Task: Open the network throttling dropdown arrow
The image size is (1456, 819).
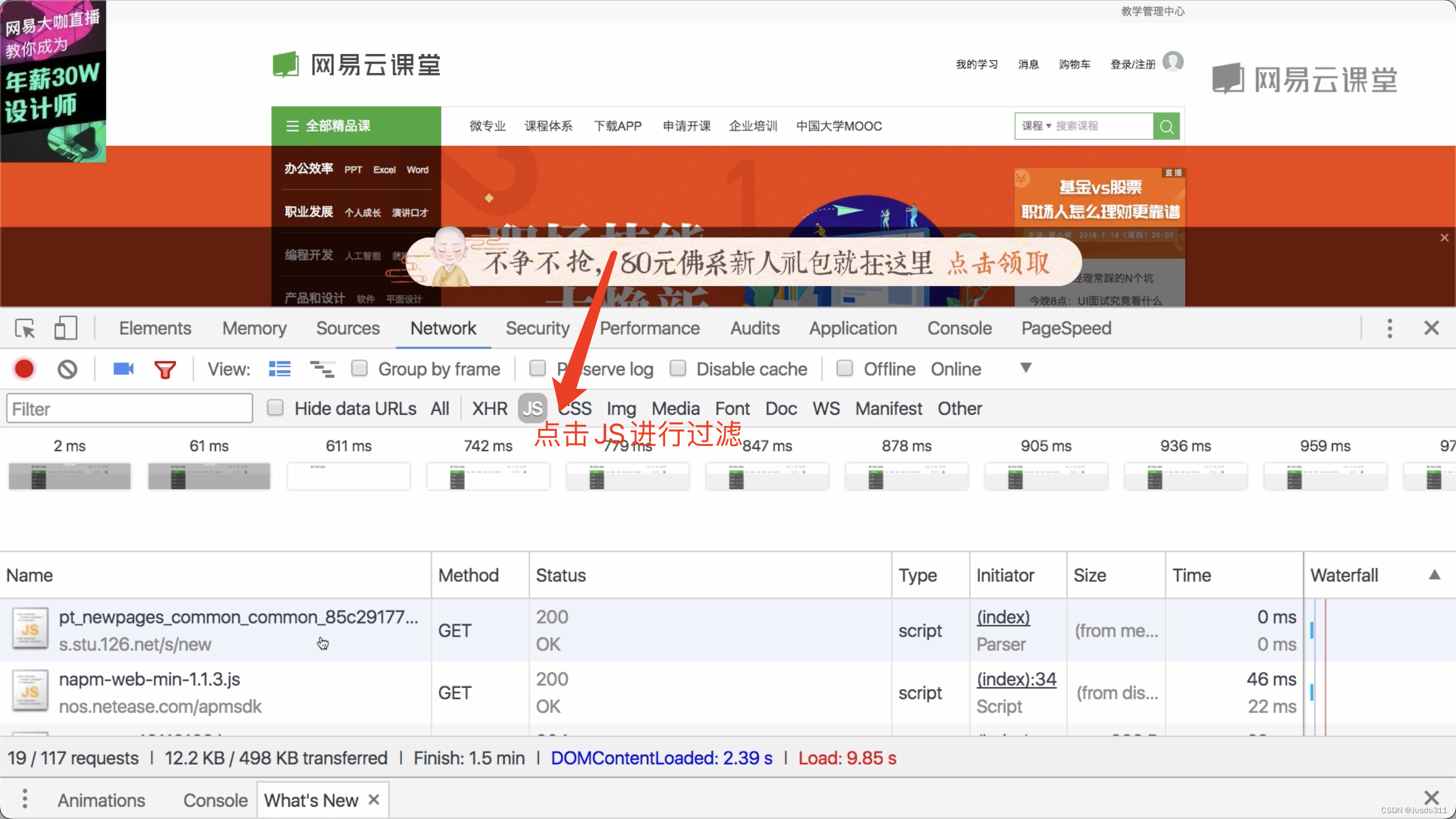Action: [x=1025, y=368]
